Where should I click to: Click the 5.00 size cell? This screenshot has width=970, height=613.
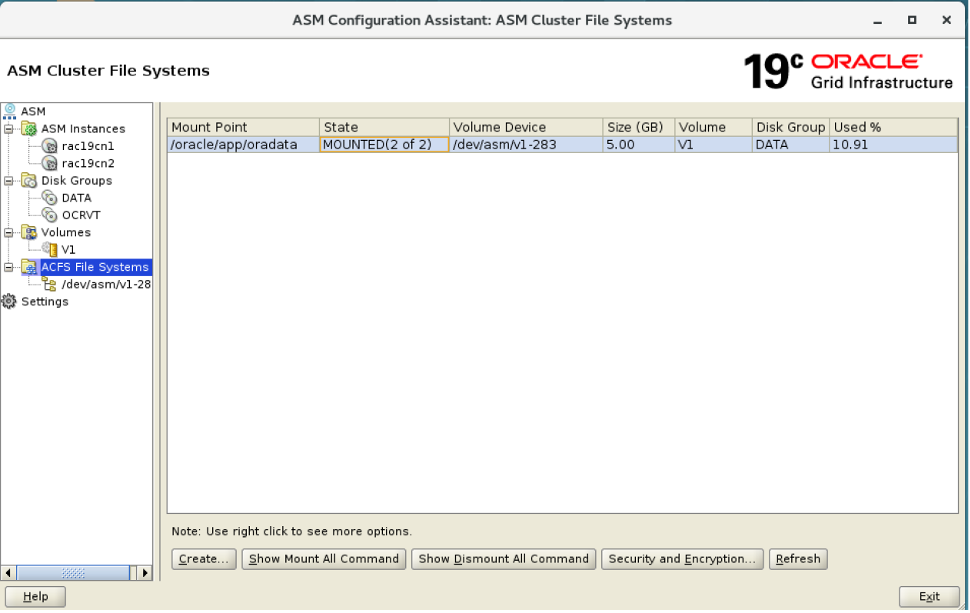tap(638, 145)
